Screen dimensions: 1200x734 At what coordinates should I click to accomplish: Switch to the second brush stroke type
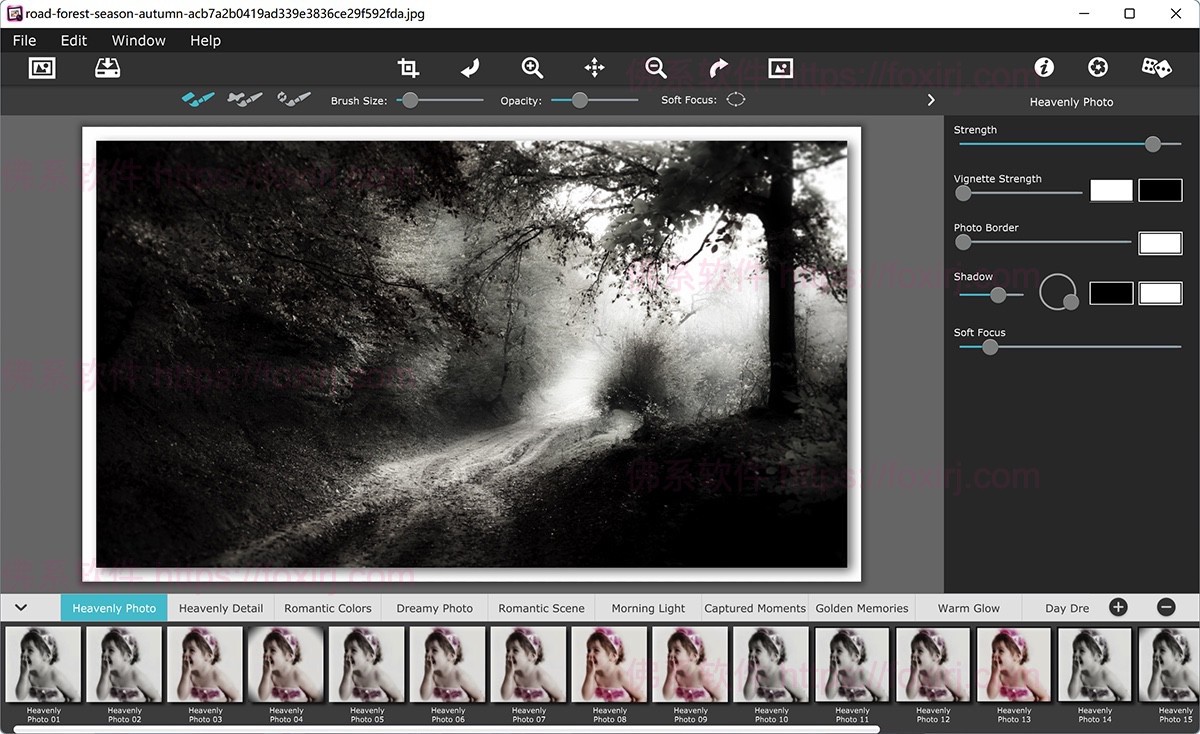point(244,99)
